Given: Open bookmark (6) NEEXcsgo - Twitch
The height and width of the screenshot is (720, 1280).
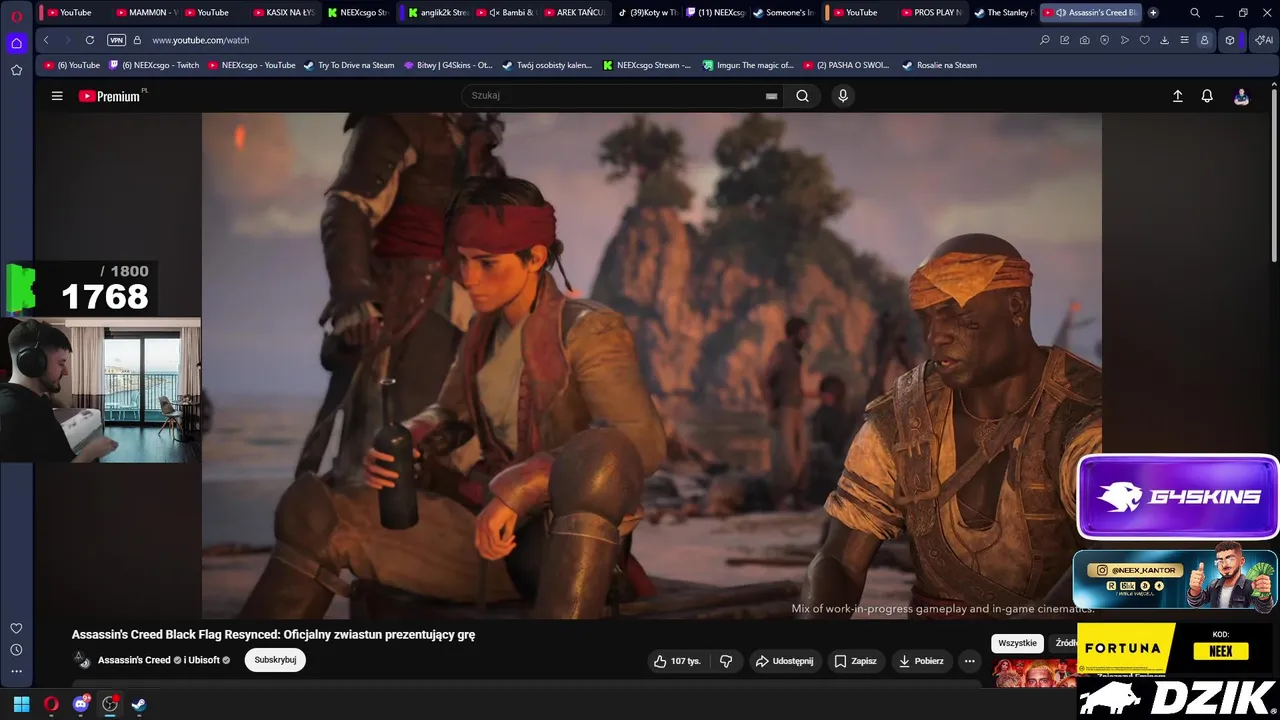Looking at the screenshot, I should click(154, 65).
